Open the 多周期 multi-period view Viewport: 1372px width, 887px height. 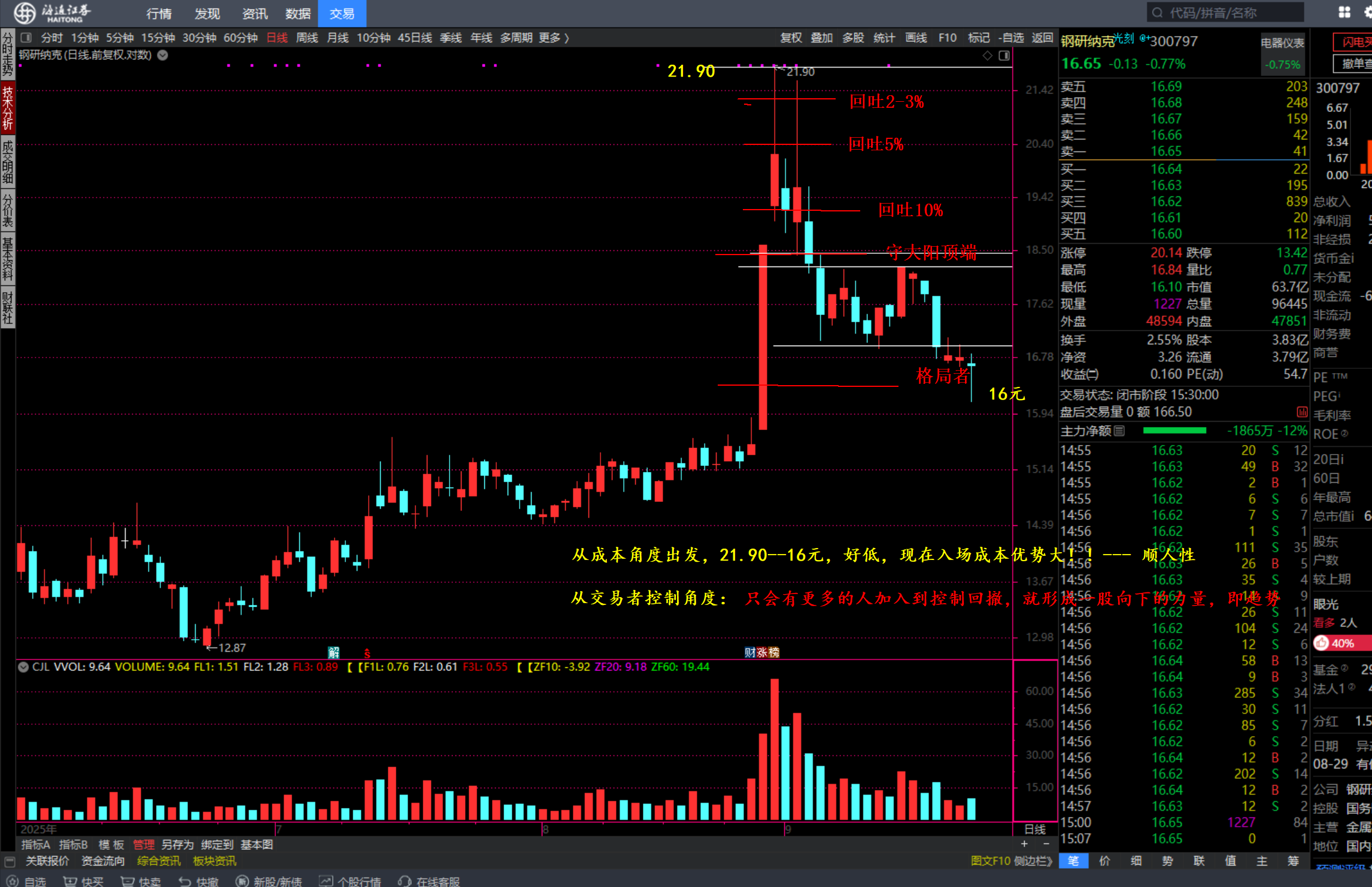(x=516, y=38)
